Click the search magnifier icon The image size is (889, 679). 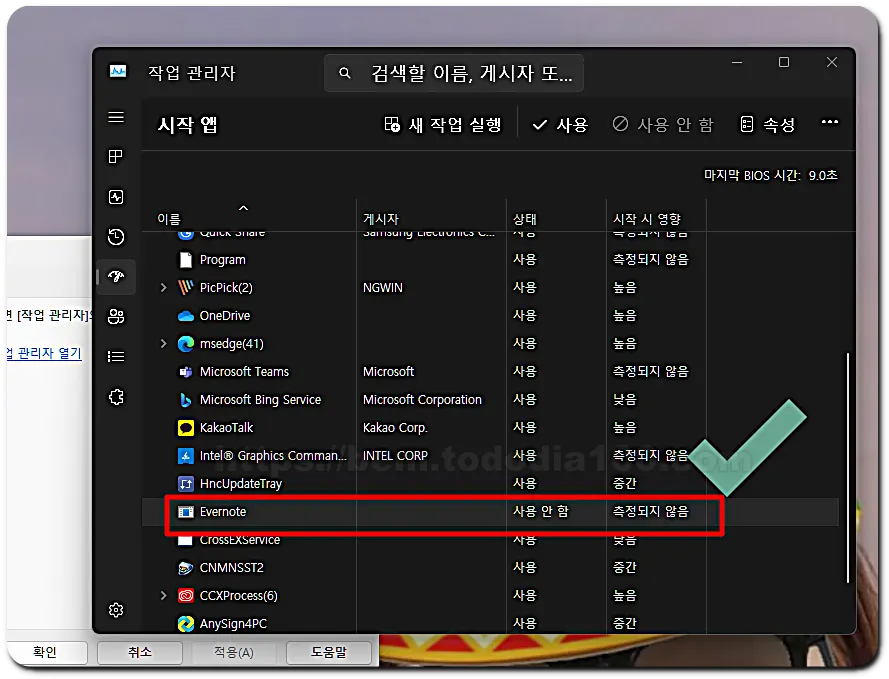[x=345, y=73]
